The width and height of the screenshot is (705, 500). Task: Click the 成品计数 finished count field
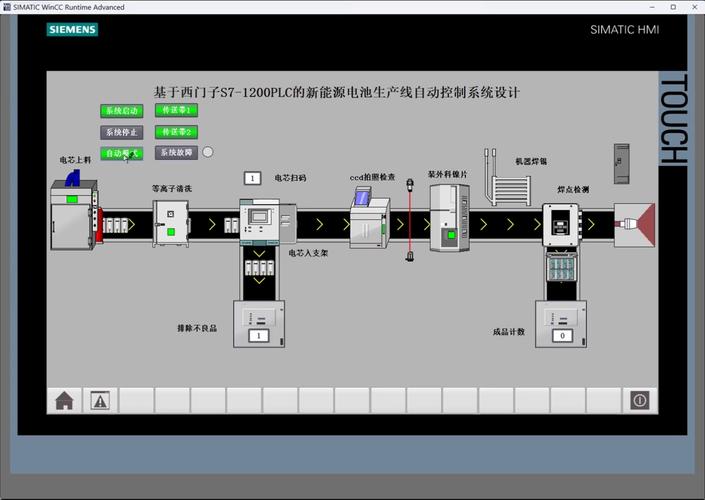pos(562,336)
